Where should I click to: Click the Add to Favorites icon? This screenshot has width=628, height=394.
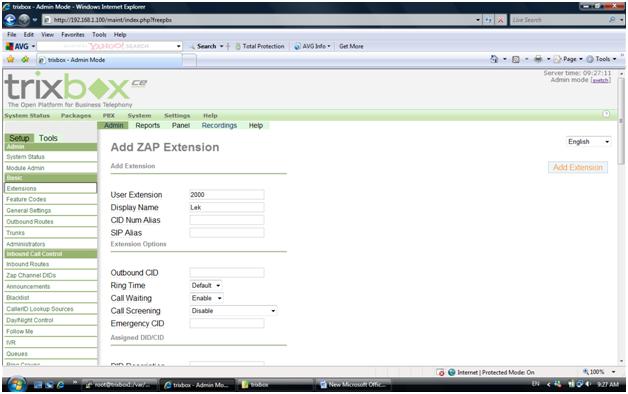click(25, 60)
